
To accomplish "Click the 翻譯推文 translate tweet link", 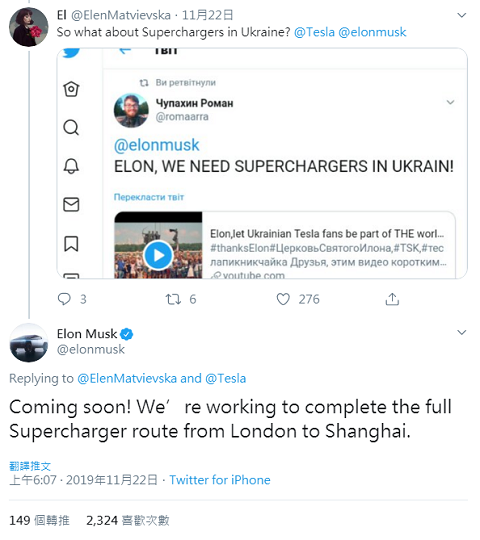I will (x=30, y=466).
